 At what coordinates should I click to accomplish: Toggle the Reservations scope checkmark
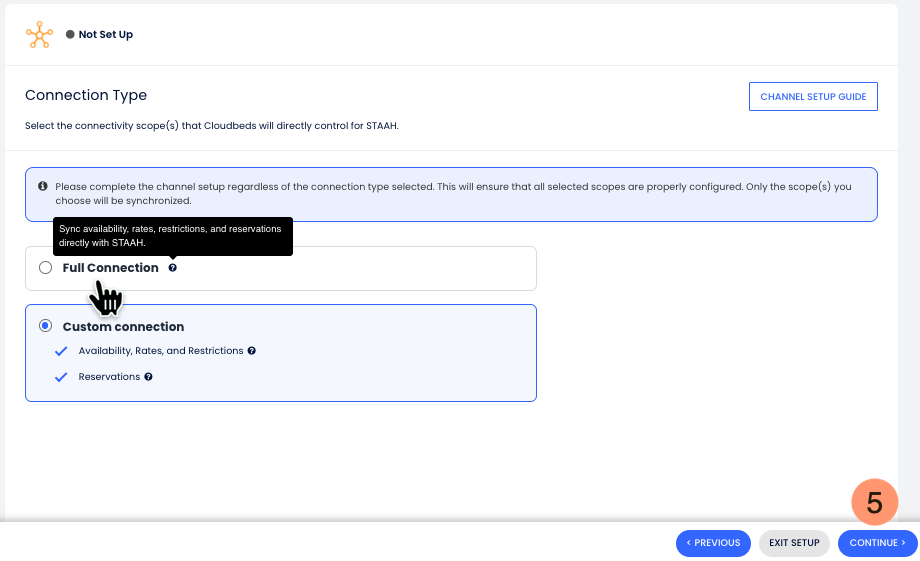click(x=61, y=377)
